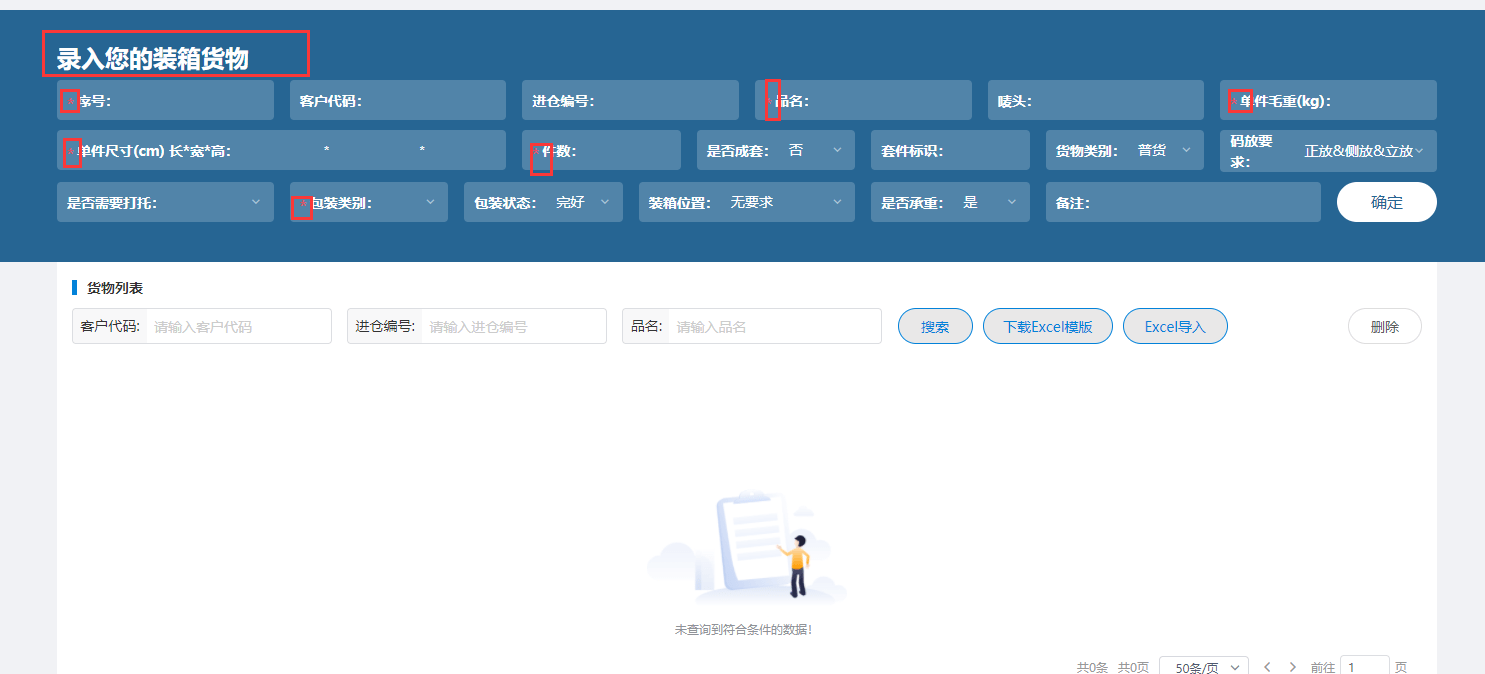Screen dimensions: 1485x674
Task: Click the 请输入进仓编号 filter field
Action: point(512,327)
